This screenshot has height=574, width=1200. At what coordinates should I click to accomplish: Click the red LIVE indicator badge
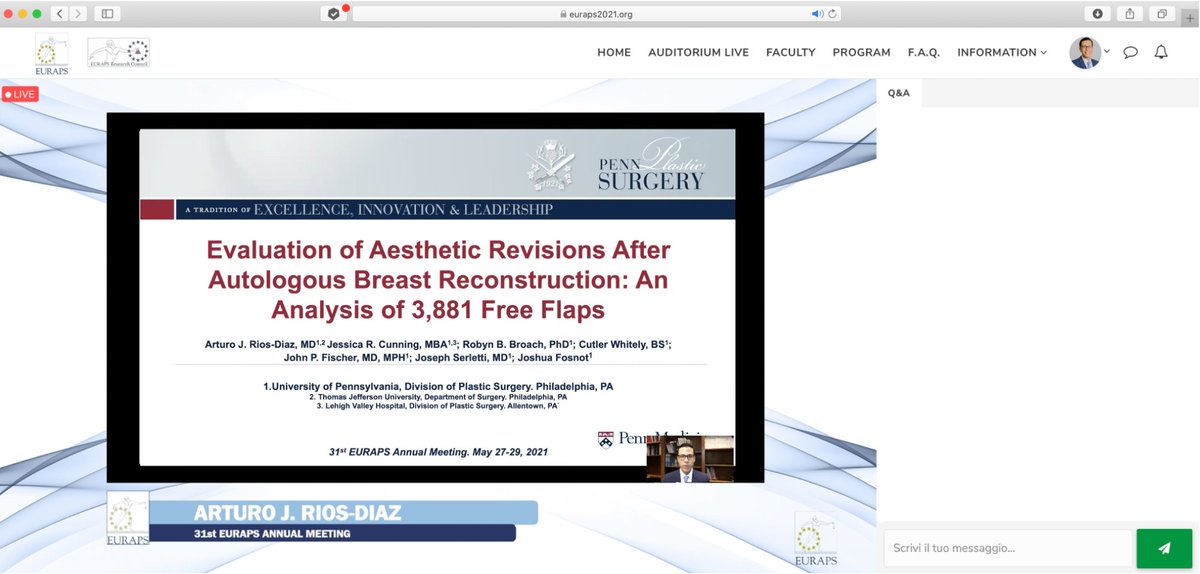click(x=20, y=94)
